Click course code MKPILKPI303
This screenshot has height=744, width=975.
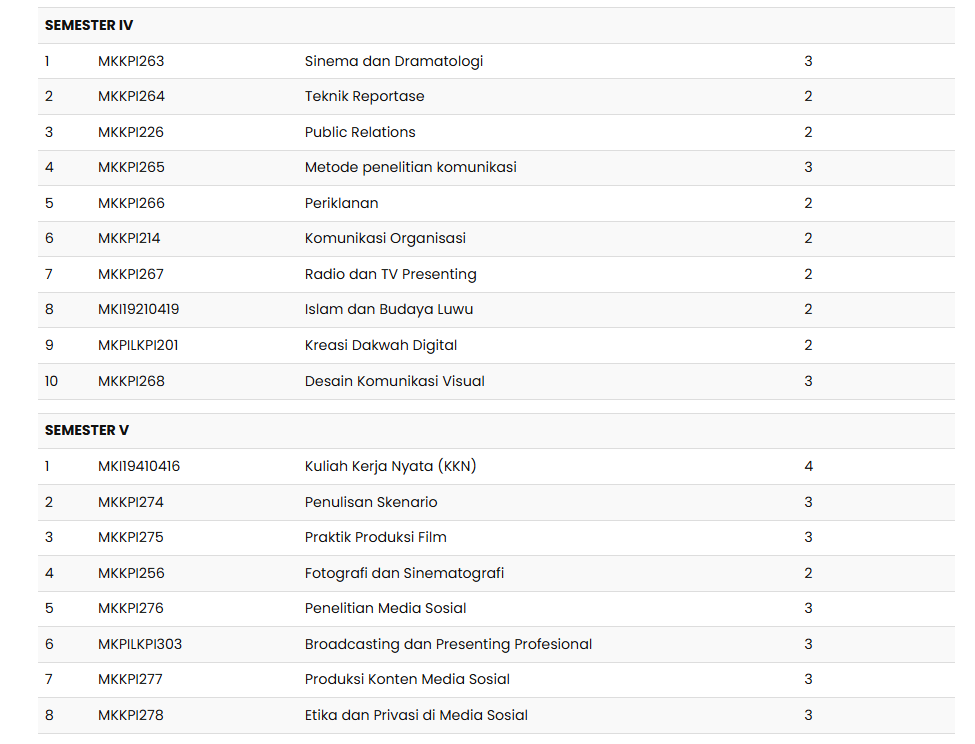tap(140, 644)
